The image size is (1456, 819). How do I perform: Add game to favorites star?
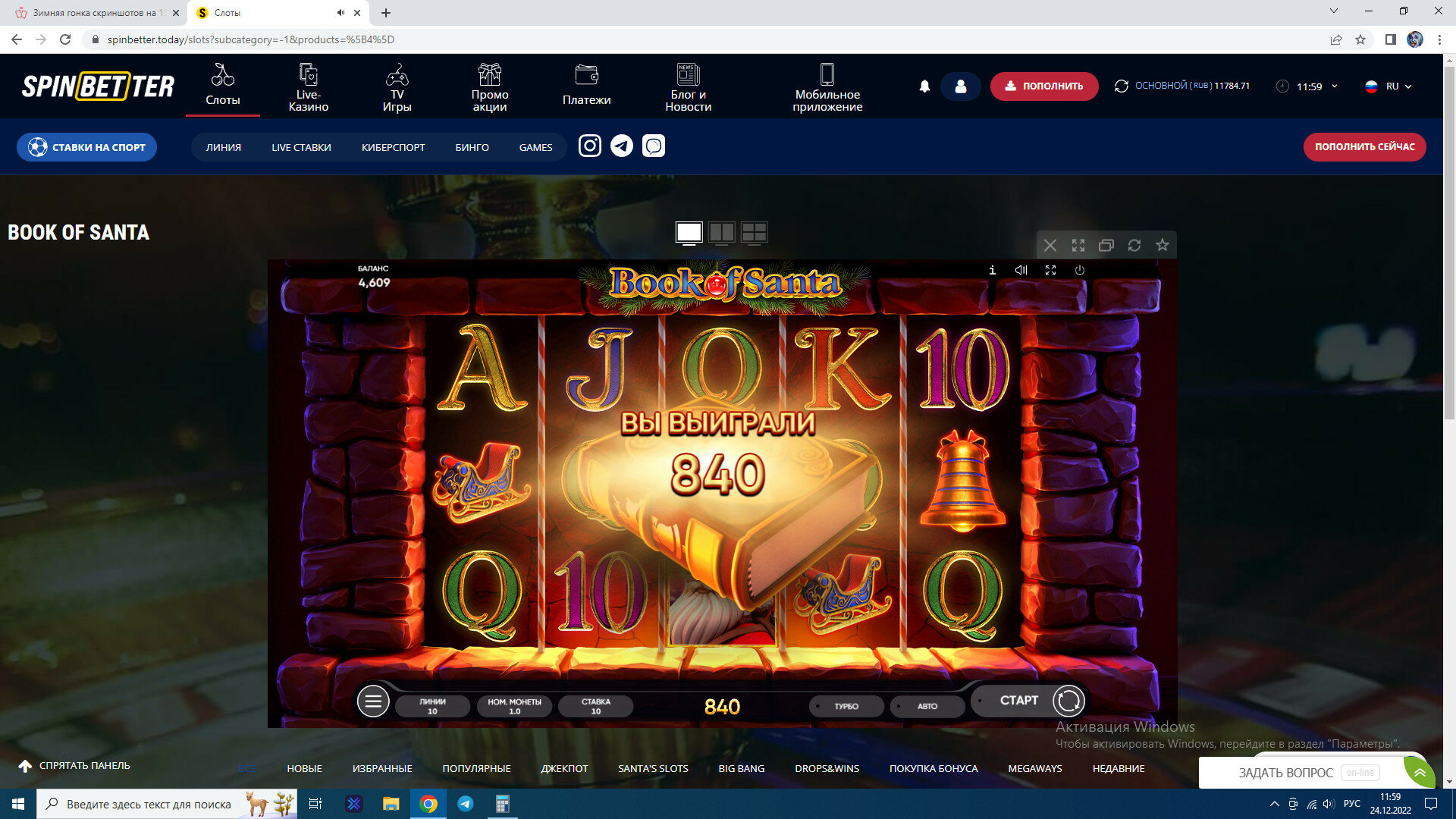click(x=1162, y=245)
